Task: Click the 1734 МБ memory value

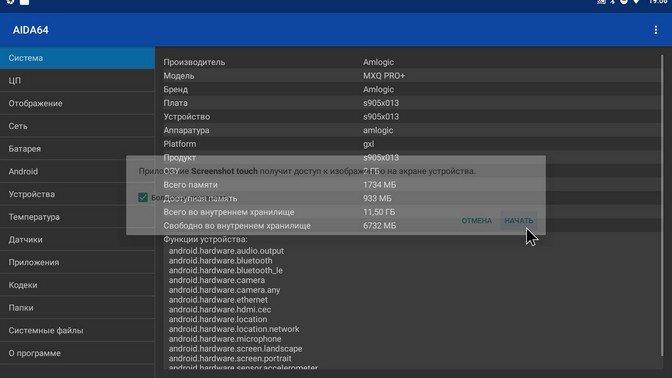Action: tap(380, 185)
